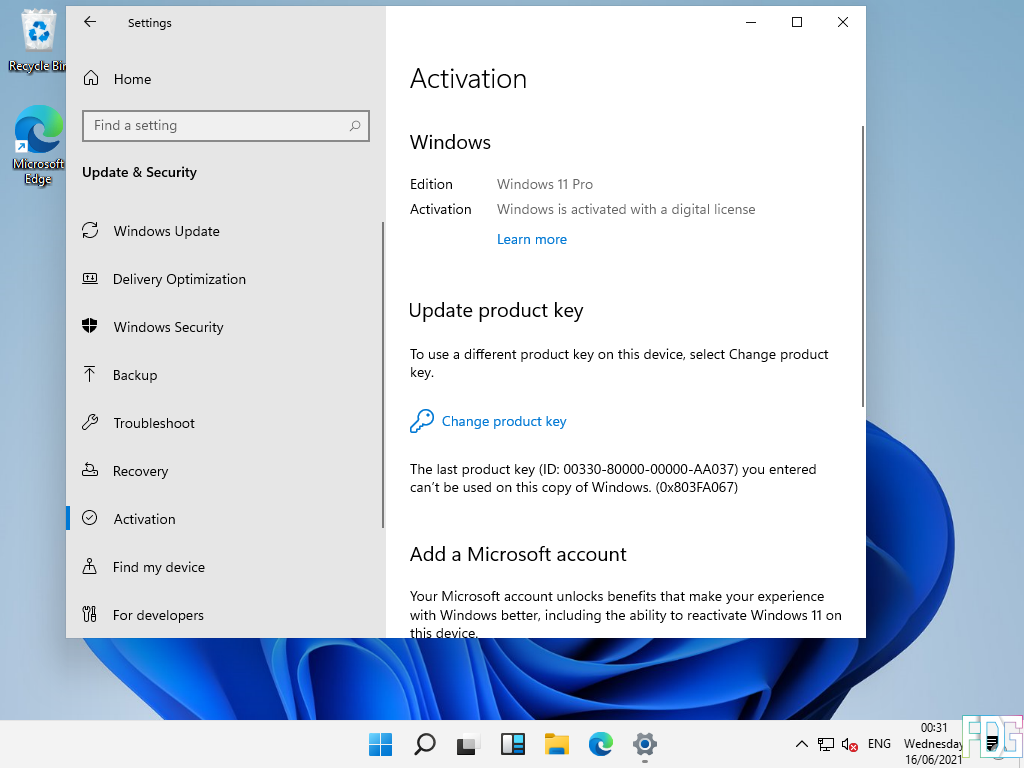Click the Activation page vertical scrollbar
Screen dimensions: 1024x768
point(863,266)
